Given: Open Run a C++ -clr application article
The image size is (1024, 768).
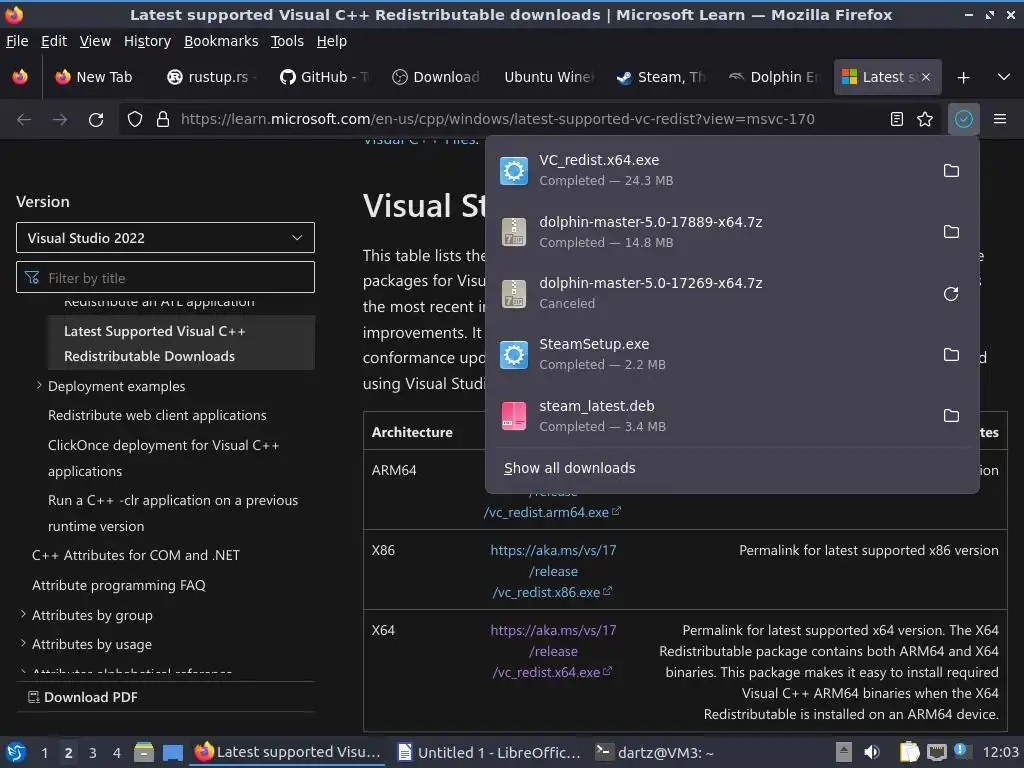Looking at the screenshot, I should coord(172,513).
